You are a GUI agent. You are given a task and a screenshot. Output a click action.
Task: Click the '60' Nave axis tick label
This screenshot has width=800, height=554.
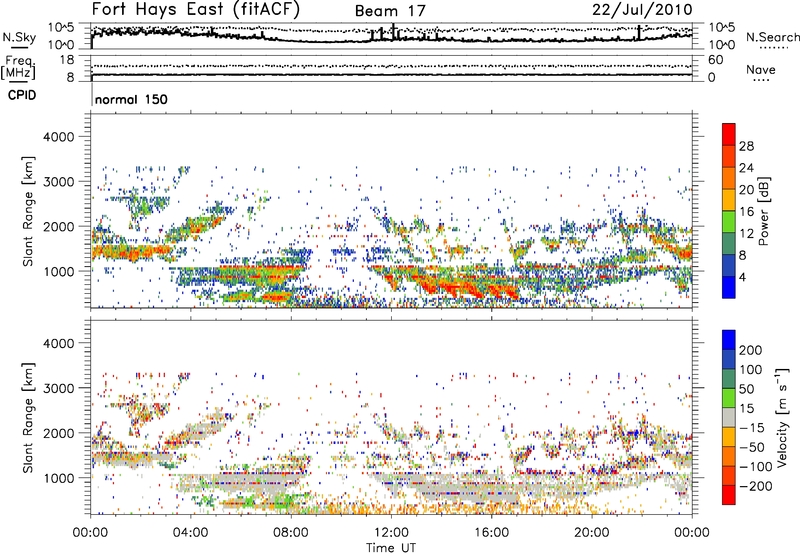(715, 60)
